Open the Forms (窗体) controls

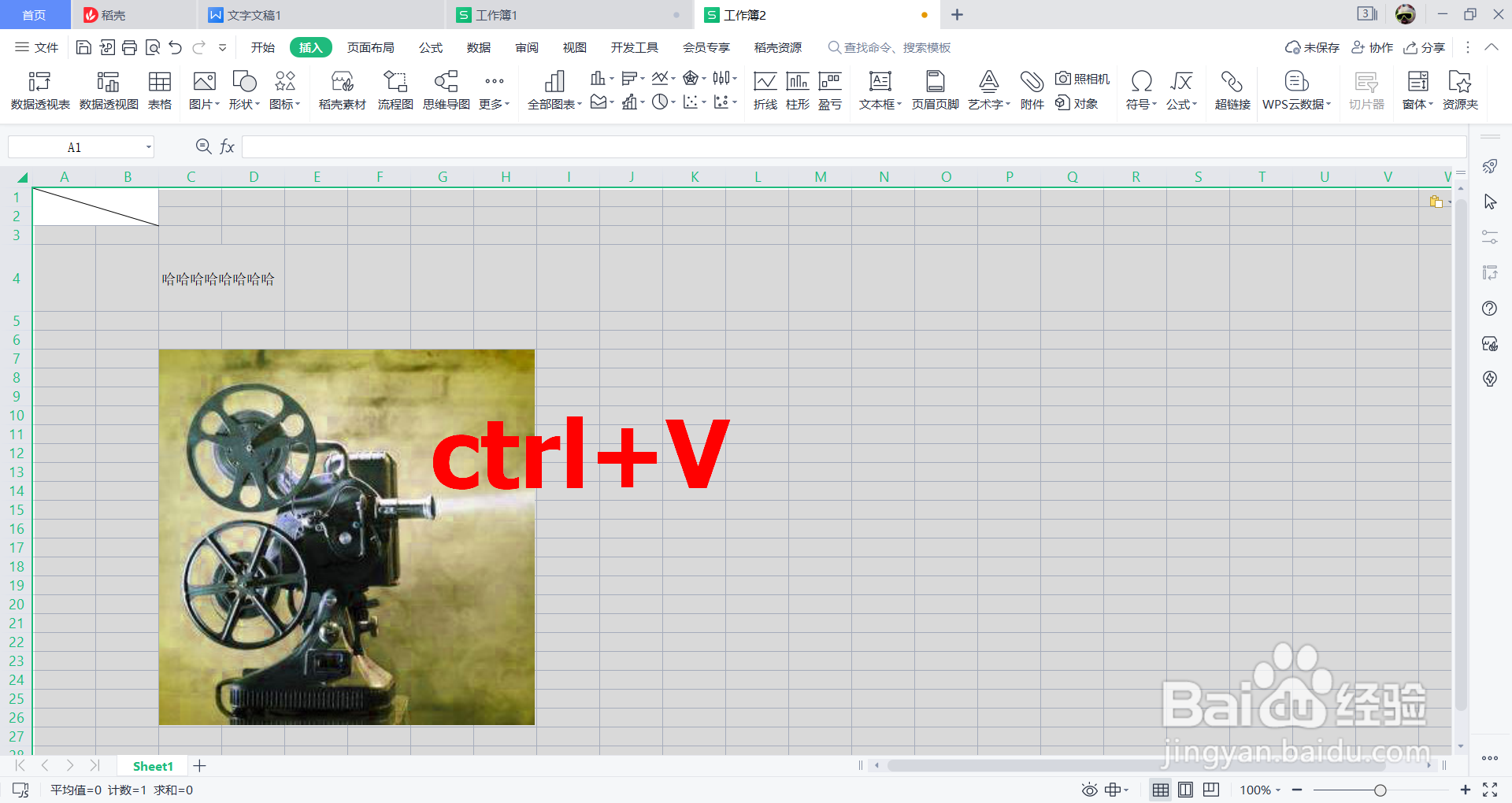[x=1418, y=90]
